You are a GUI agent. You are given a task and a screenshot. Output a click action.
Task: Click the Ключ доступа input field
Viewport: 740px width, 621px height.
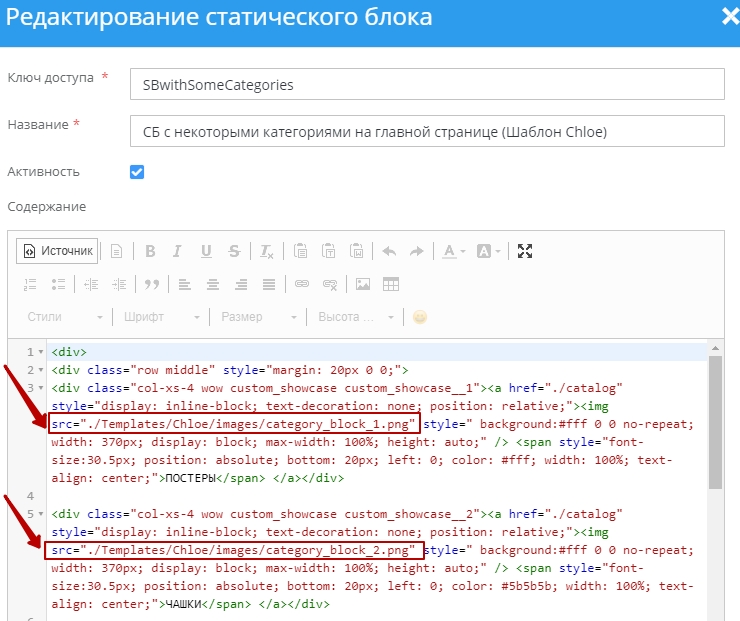pos(427,85)
